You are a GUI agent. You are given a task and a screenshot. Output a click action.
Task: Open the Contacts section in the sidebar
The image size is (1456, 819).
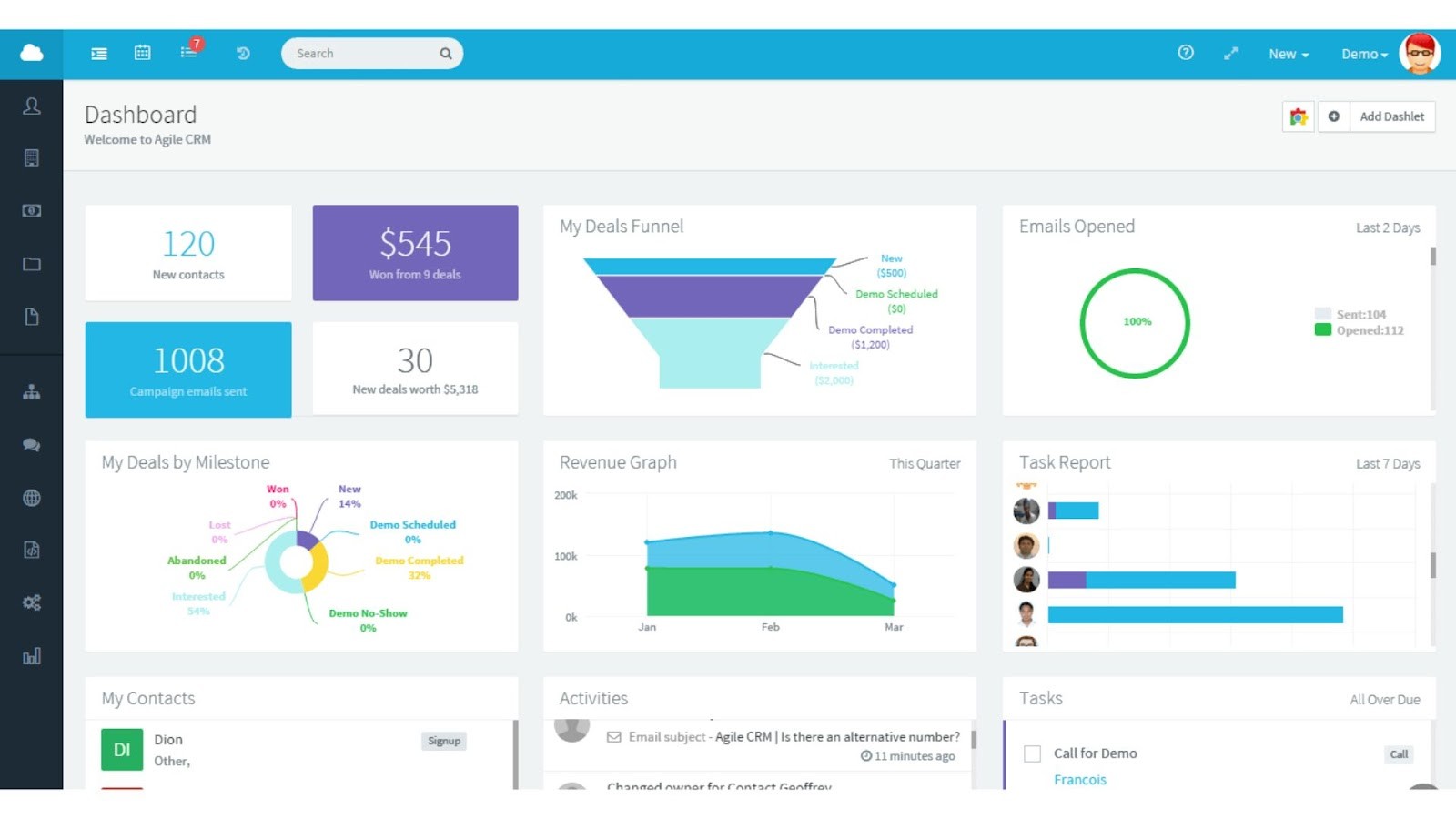(32, 106)
